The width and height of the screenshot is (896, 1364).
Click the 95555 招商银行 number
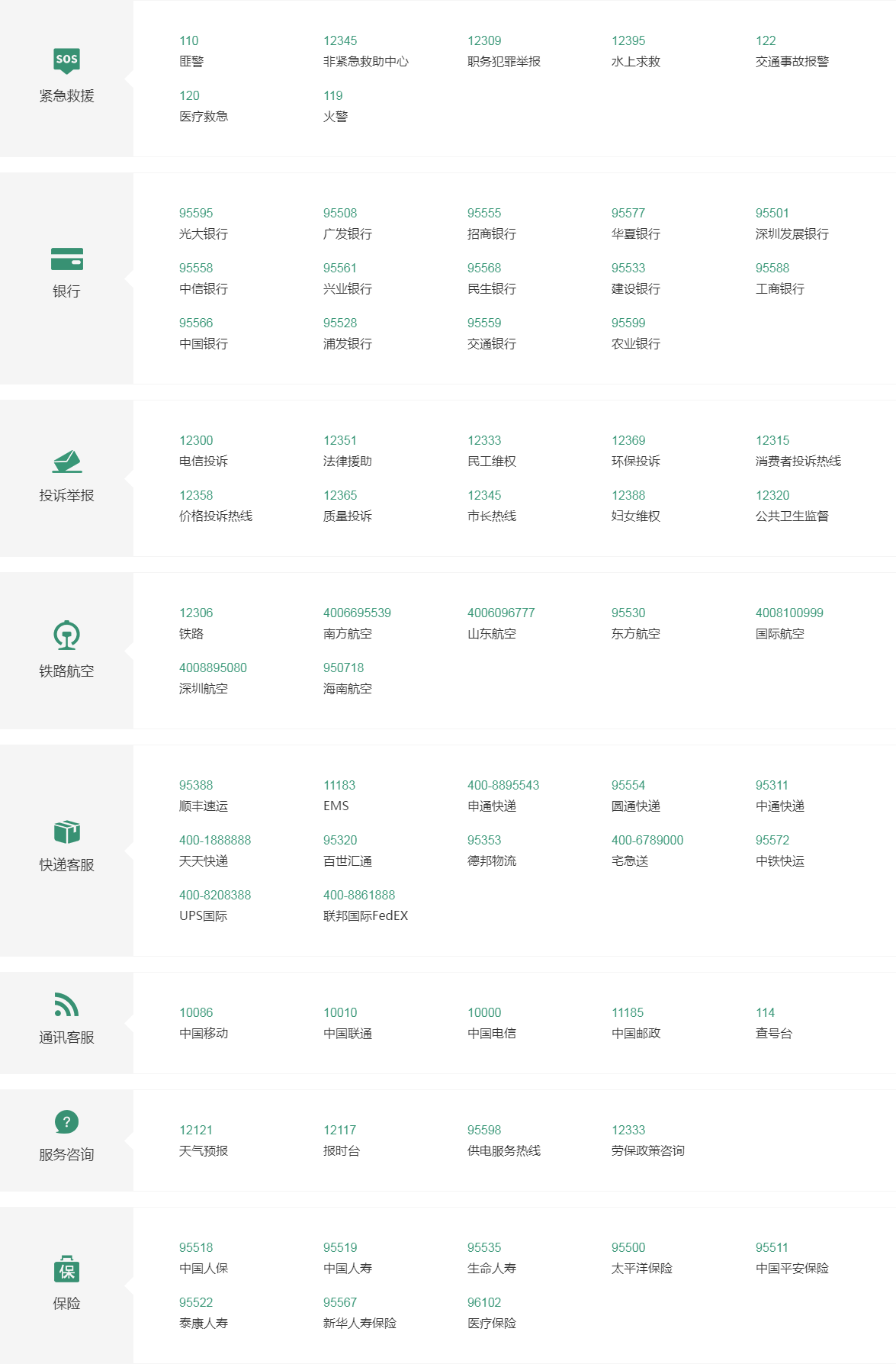coord(484,214)
